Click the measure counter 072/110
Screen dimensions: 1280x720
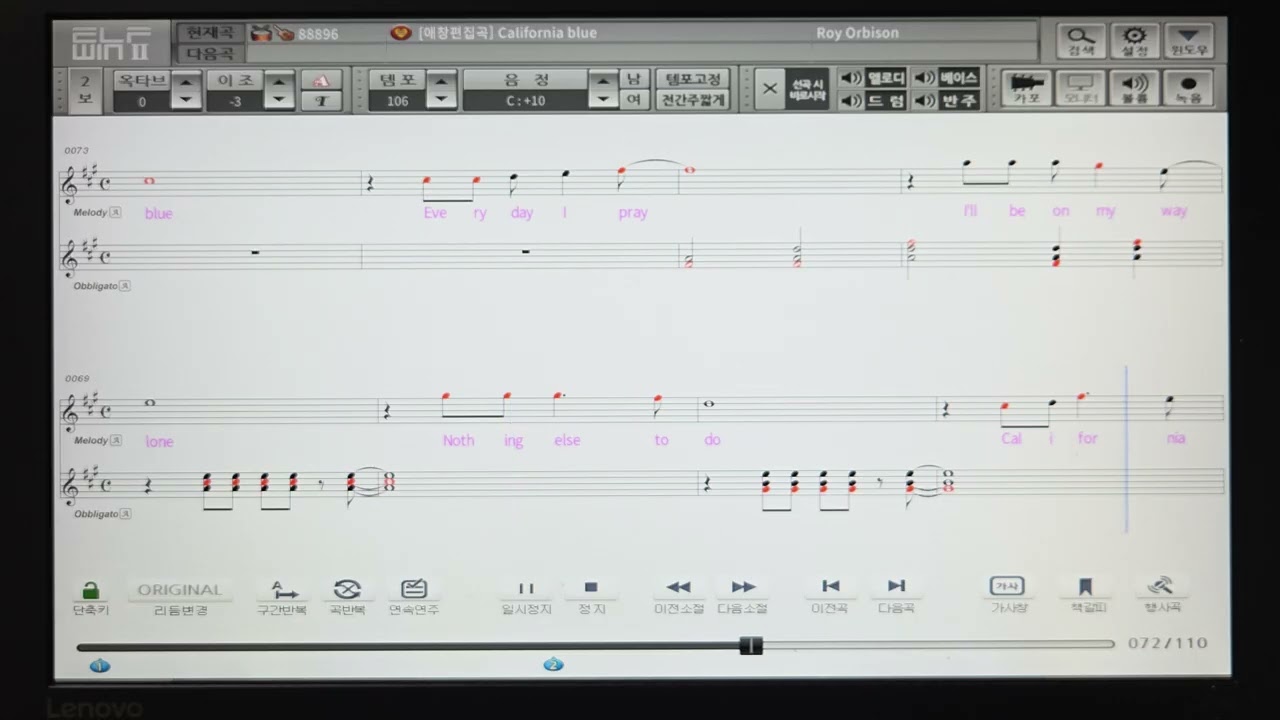click(1167, 643)
